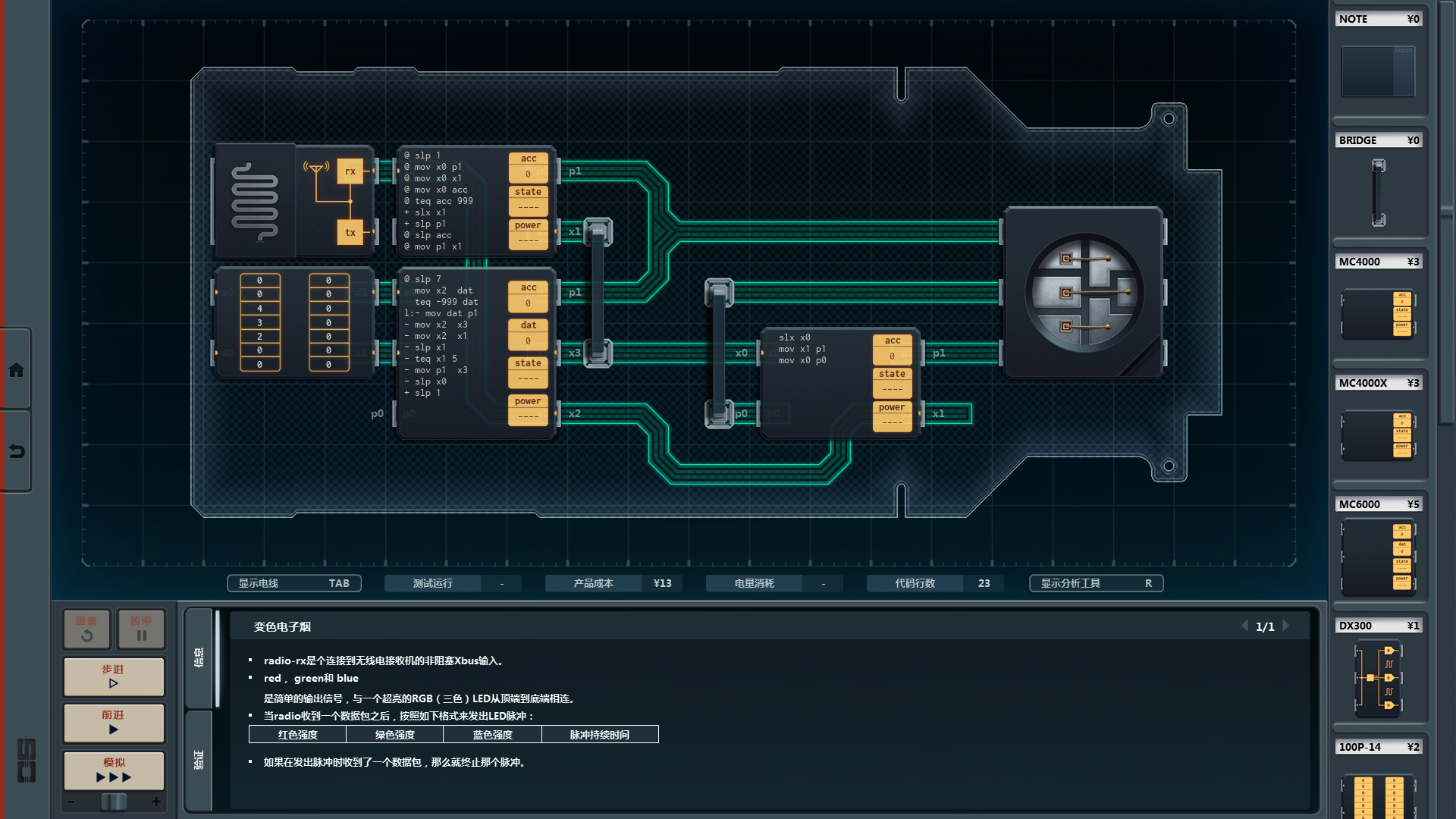Pick the BRIDGE component from parts list
Viewport: 1456px width, 819px height.
[1378, 192]
